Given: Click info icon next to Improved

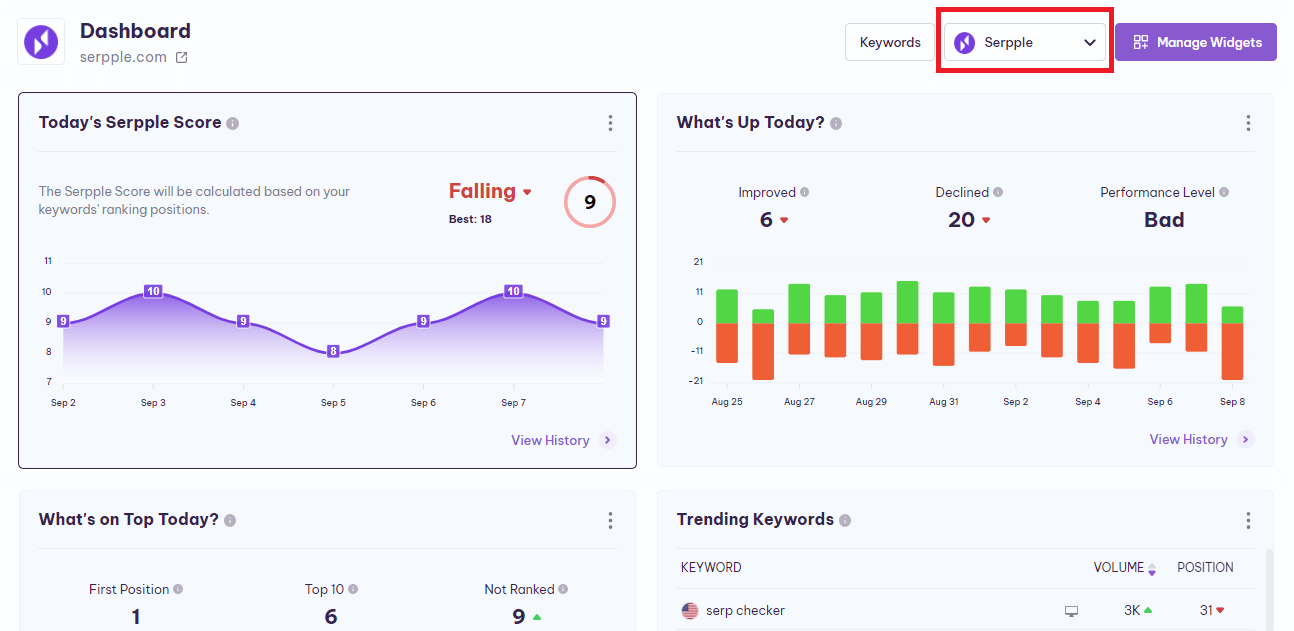Looking at the screenshot, I should click(804, 192).
